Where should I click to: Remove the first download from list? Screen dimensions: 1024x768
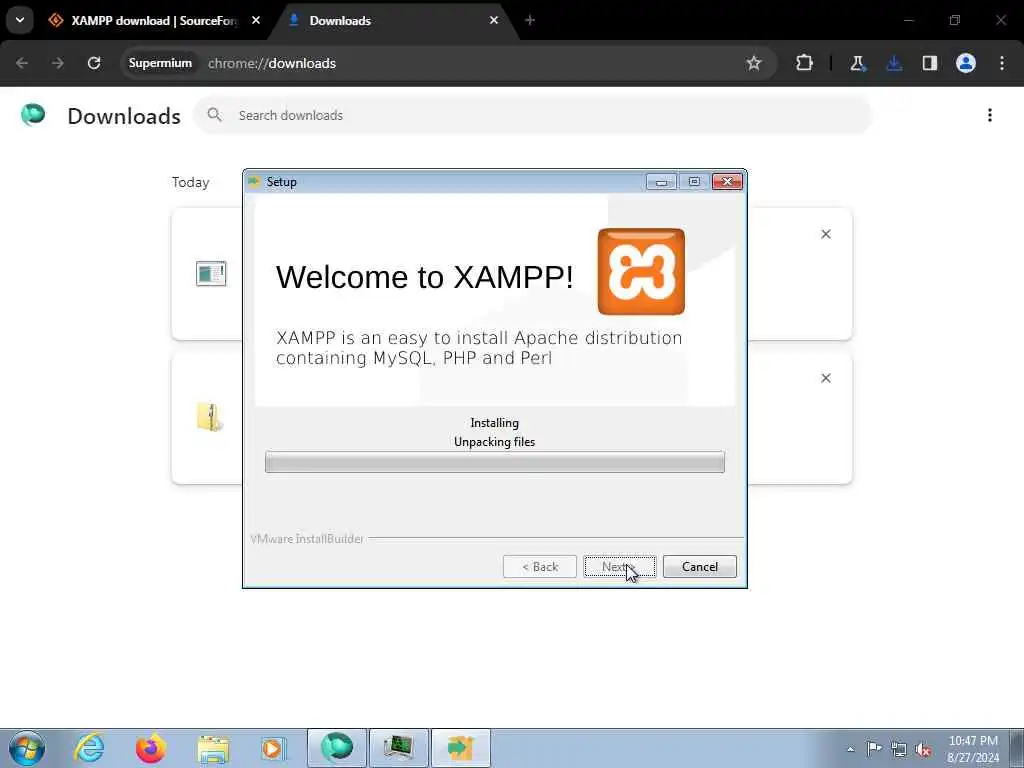click(x=825, y=234)
